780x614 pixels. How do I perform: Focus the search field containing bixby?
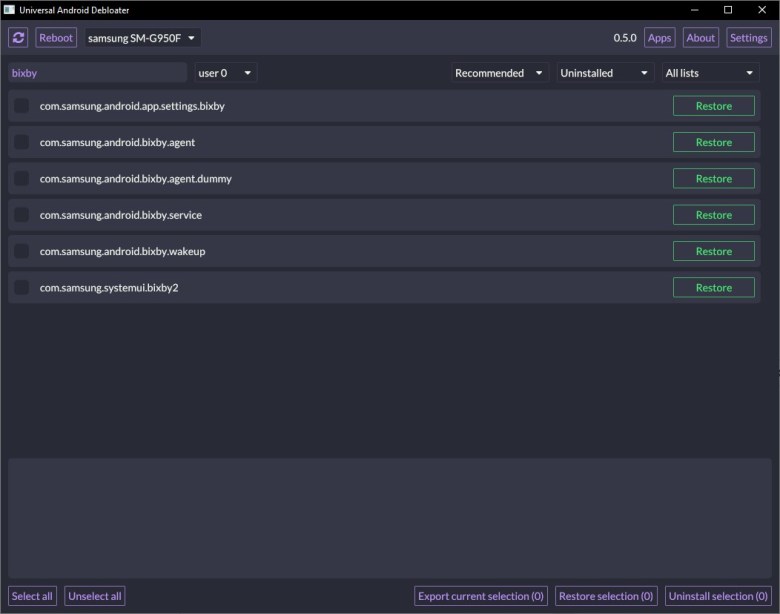[x=98, y=73]
